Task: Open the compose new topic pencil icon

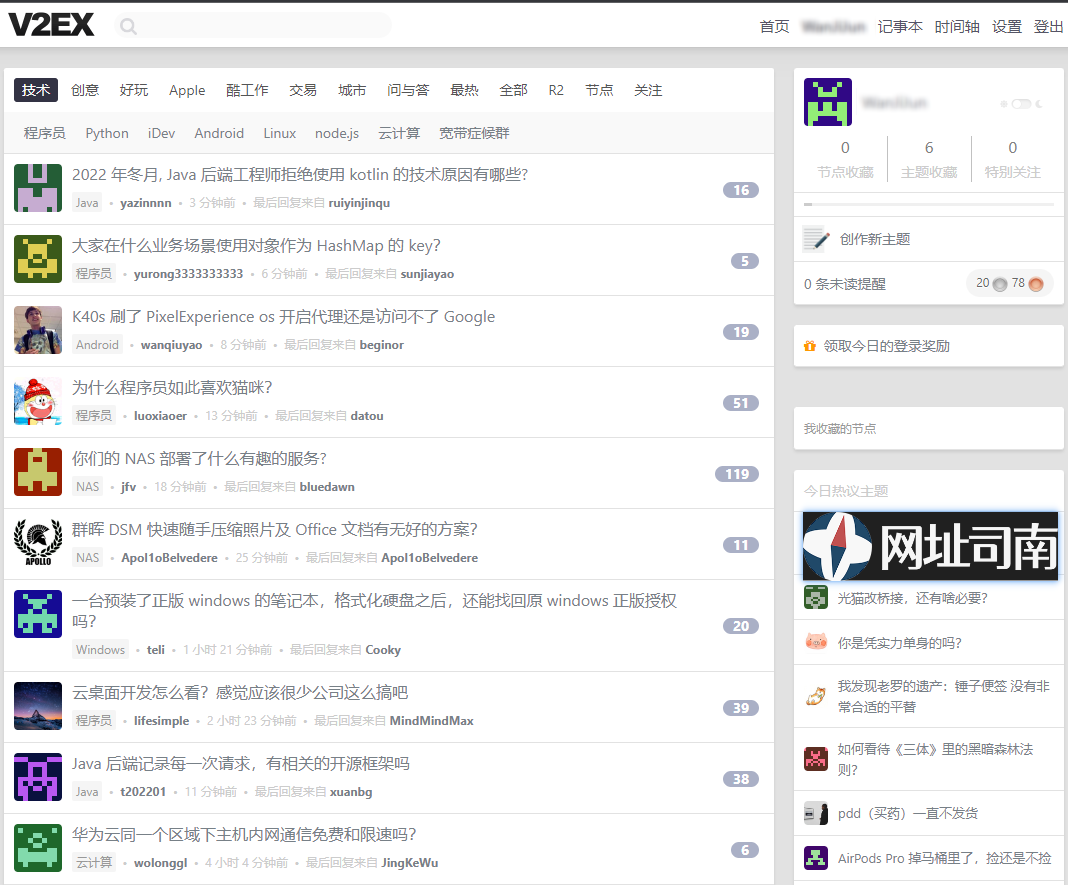Action: pyautogui.click(x=816, y=239)
